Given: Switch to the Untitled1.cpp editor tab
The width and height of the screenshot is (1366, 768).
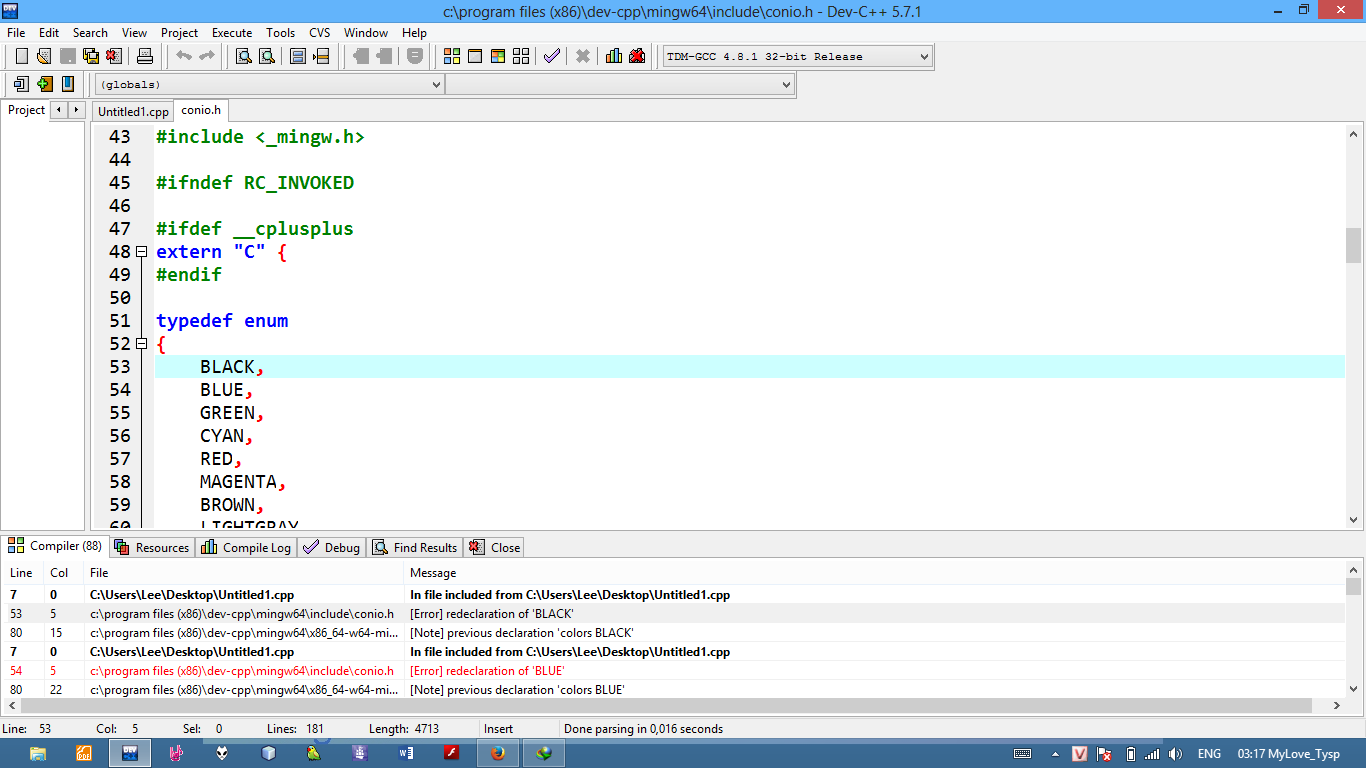Looking at the screenshot, I should pyautogui.click(x=133, y=112).
